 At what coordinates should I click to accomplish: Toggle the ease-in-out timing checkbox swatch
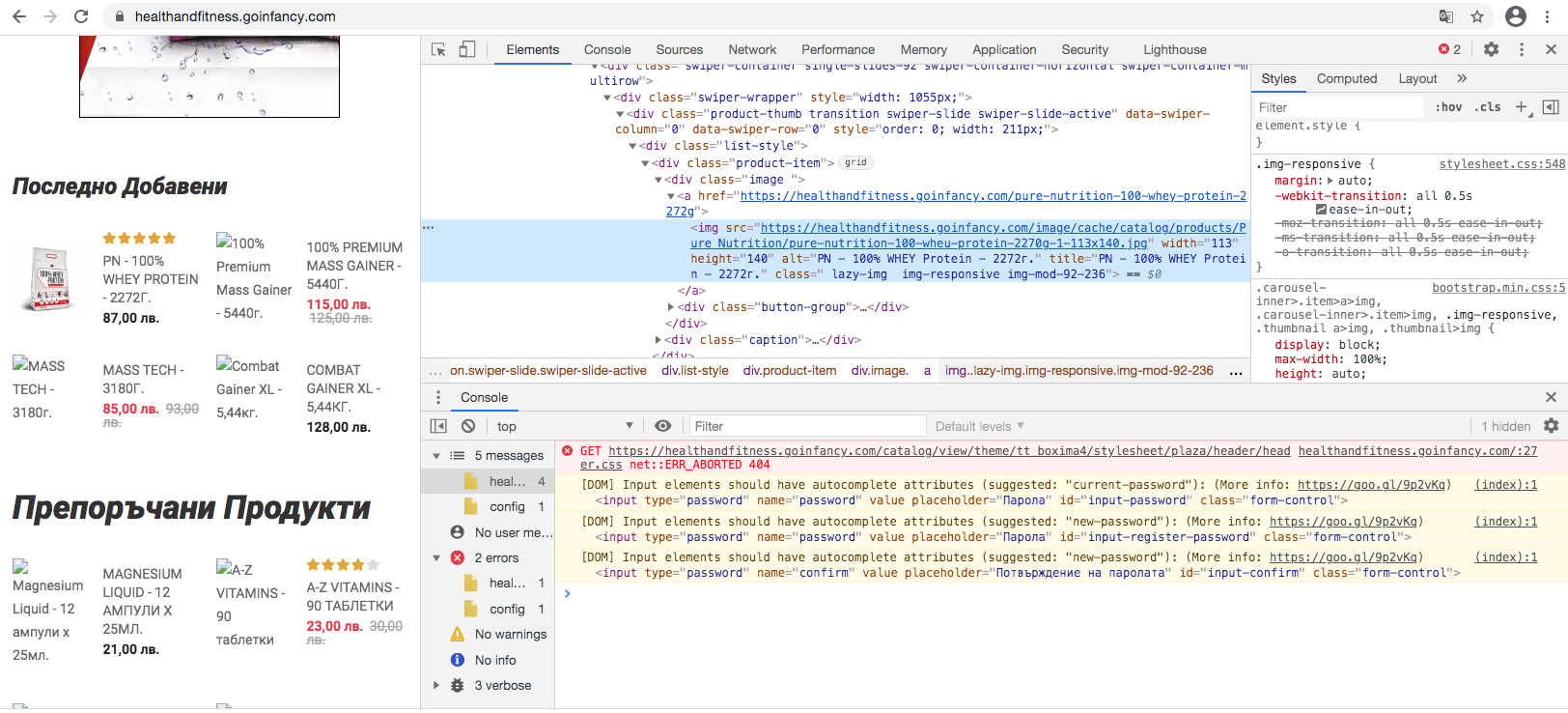point(1321,210)
